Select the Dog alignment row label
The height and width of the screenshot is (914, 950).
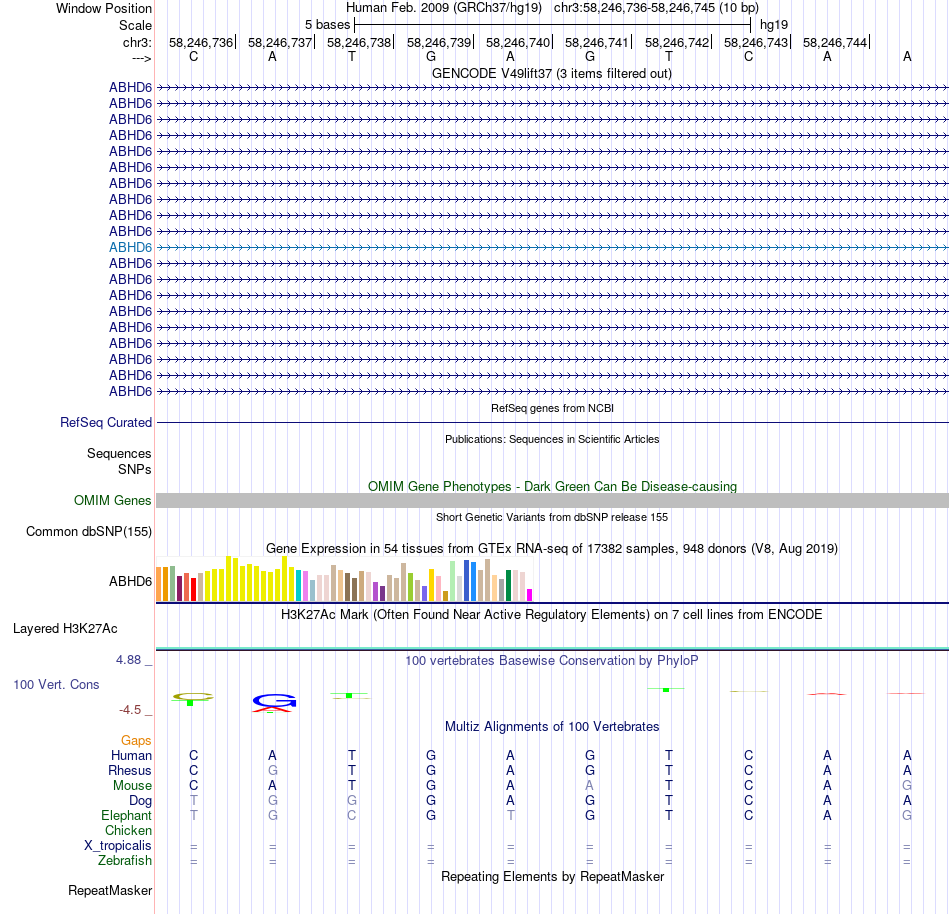140,801
